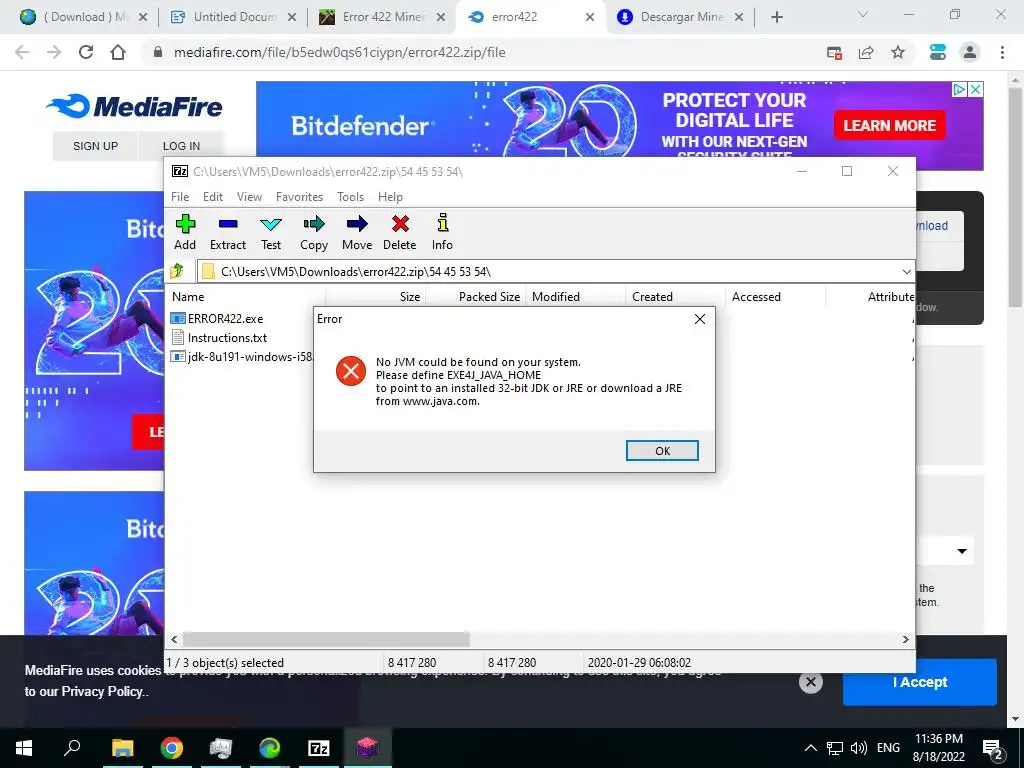This screenshot has width=1024, height=768.
Task: Open the Help menu in 7-Zip
Action: point(390,197)
